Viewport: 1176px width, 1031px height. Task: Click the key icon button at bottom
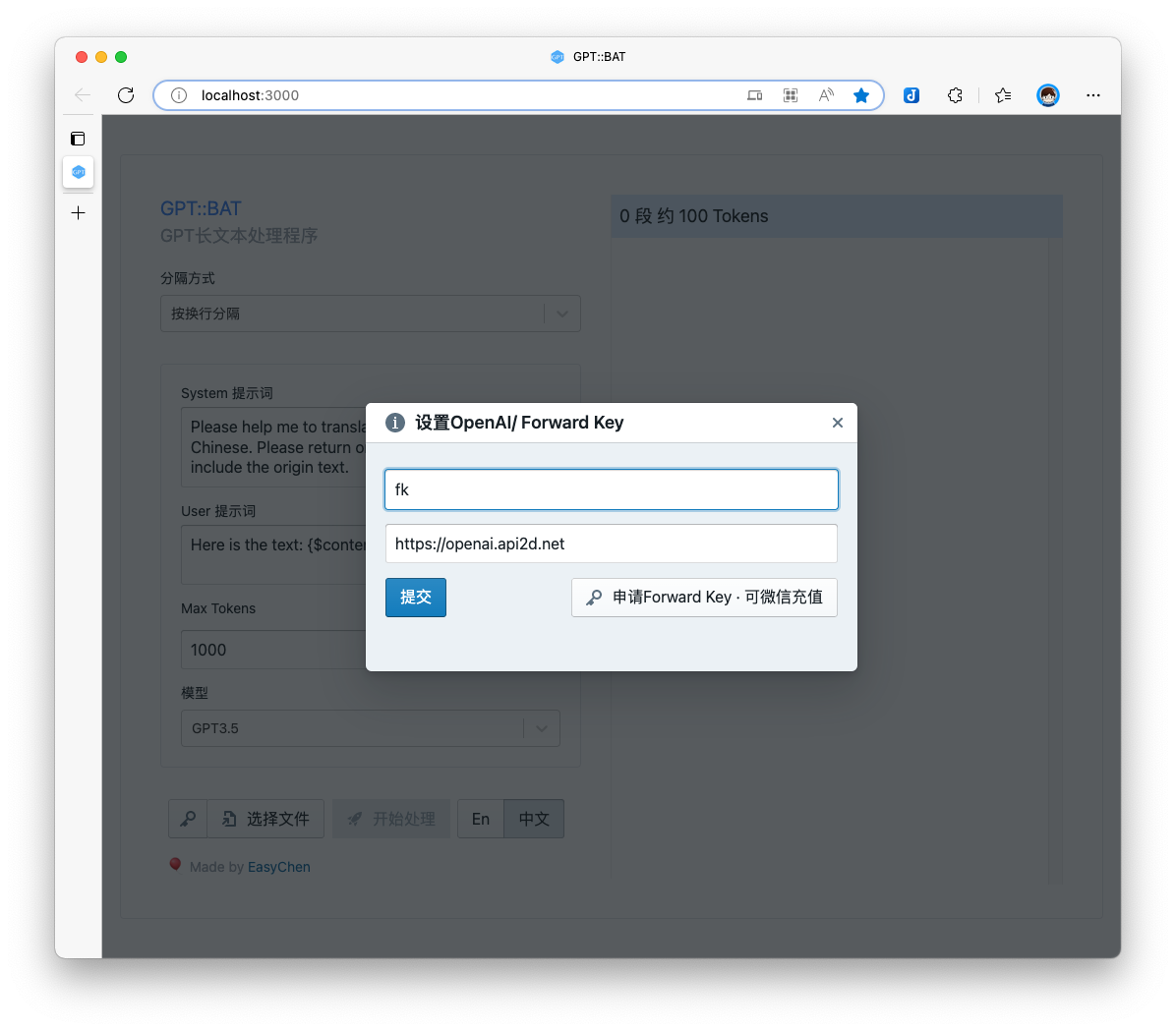[x=188, y=819]
